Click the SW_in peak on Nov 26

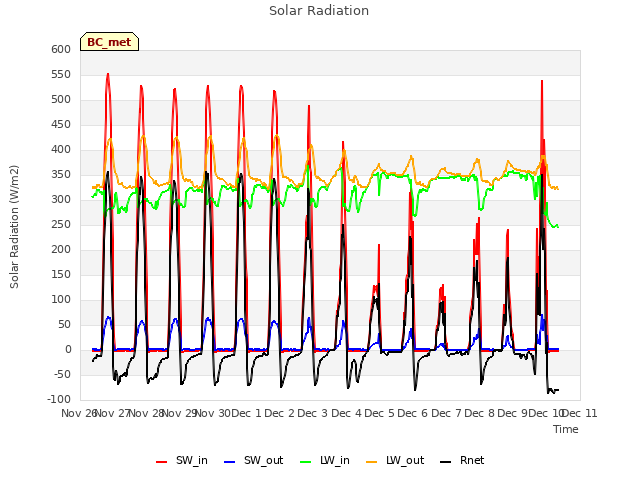108,74
